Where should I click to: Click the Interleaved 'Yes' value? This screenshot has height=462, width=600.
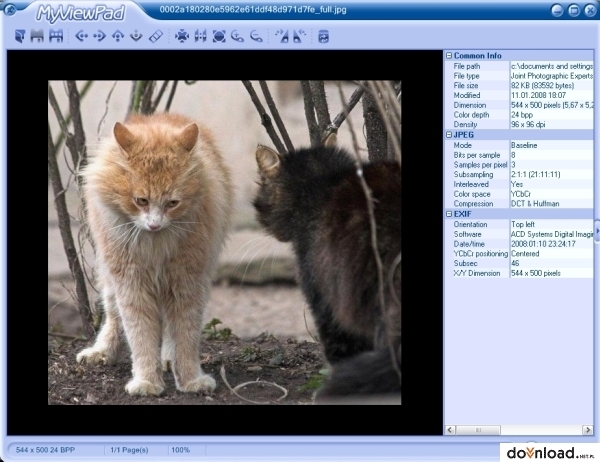(x=517, y=184)
